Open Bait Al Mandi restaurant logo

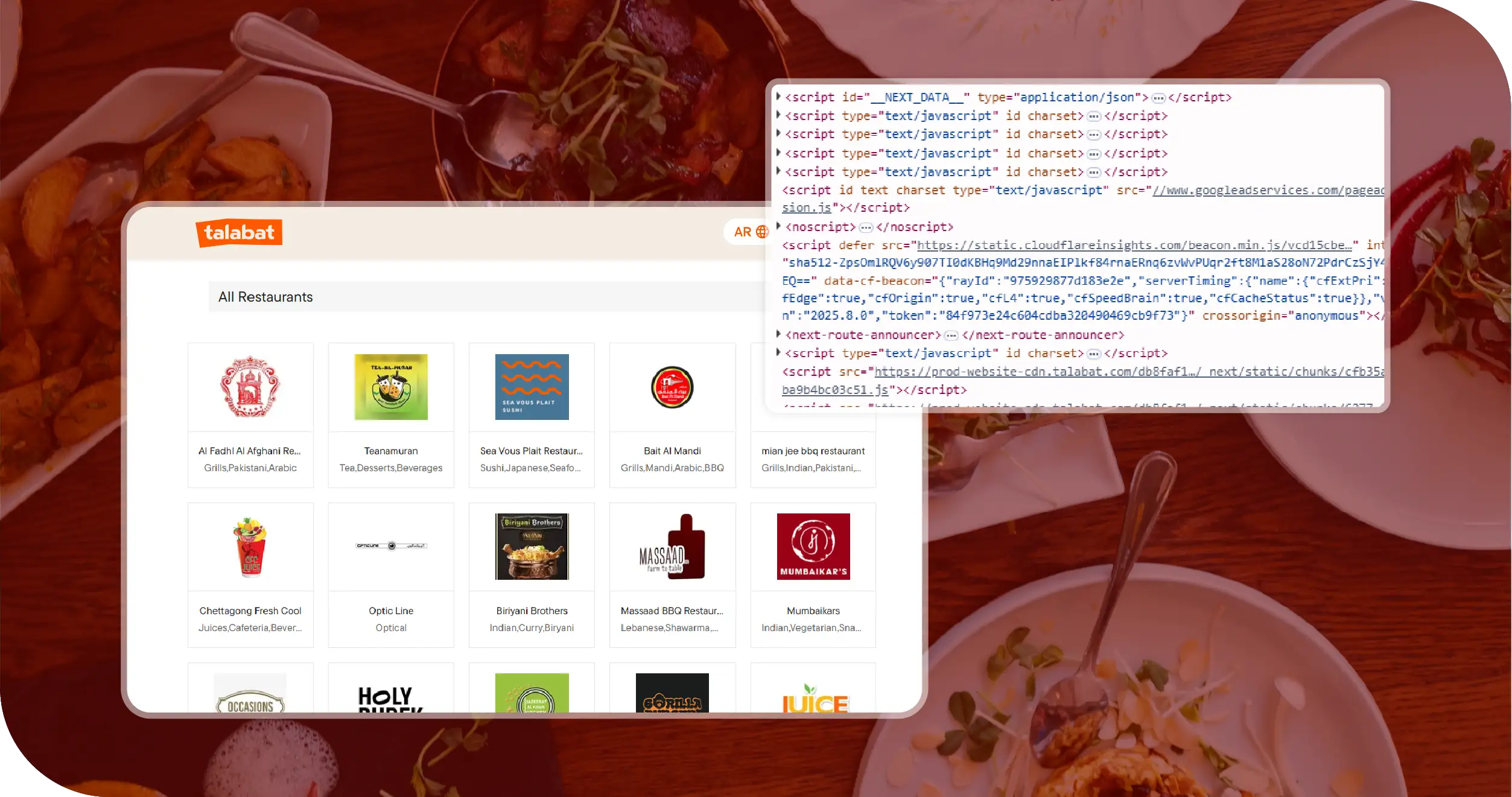pos(672,387)
